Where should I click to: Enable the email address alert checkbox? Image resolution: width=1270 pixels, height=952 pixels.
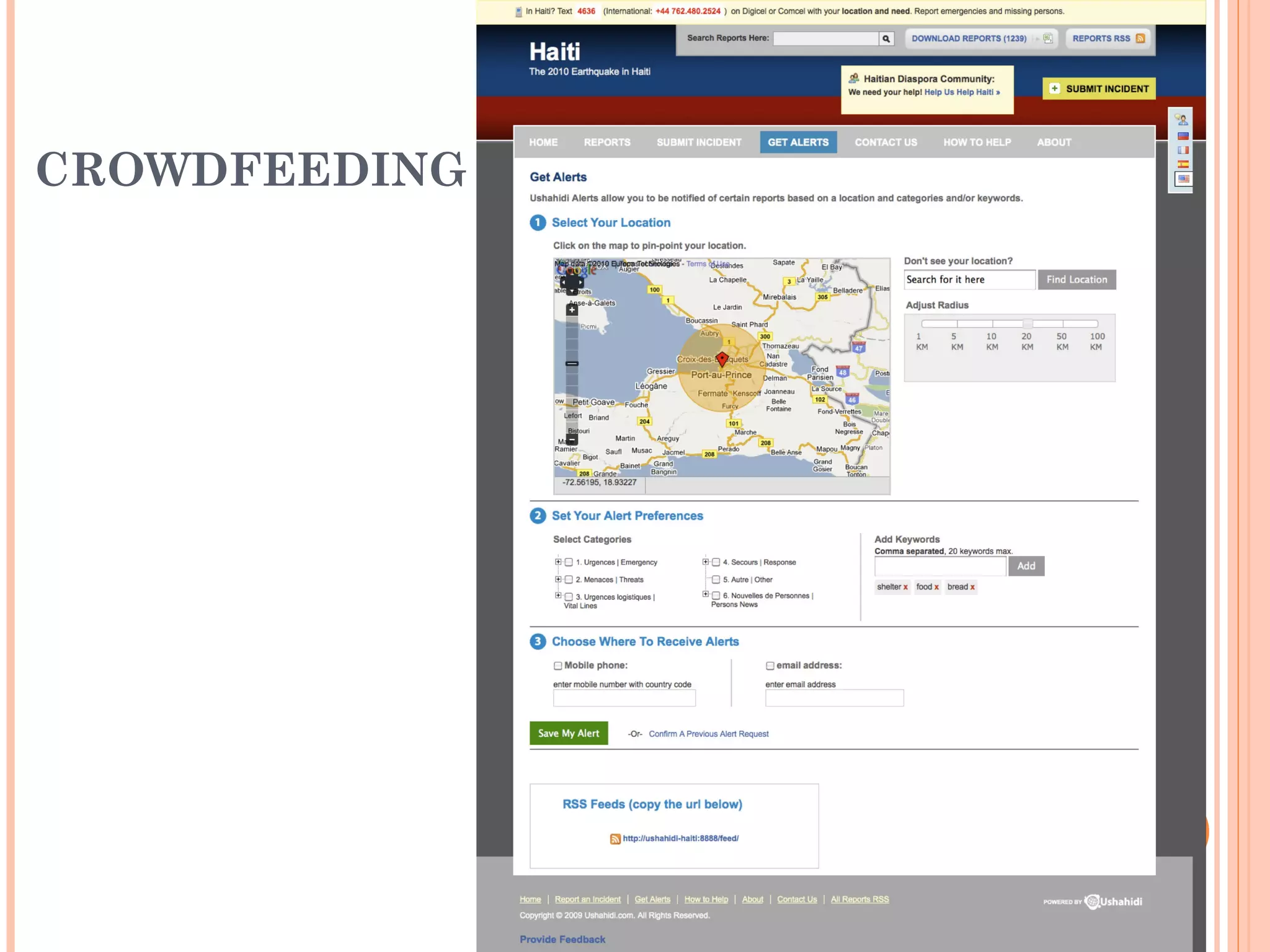pos(770,666)
